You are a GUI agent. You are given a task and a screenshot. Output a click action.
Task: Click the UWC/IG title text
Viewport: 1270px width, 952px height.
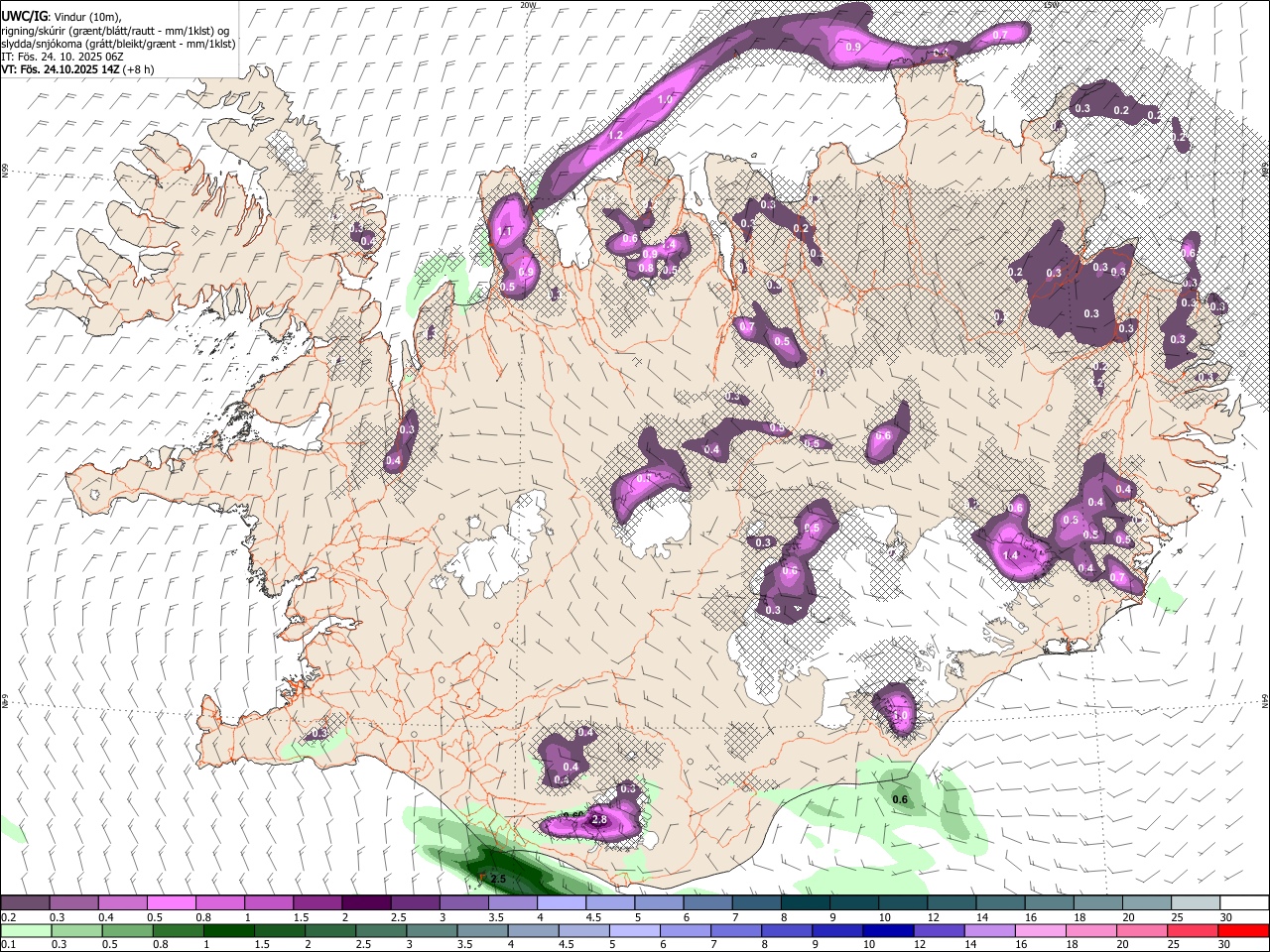(x=24, y=16)
